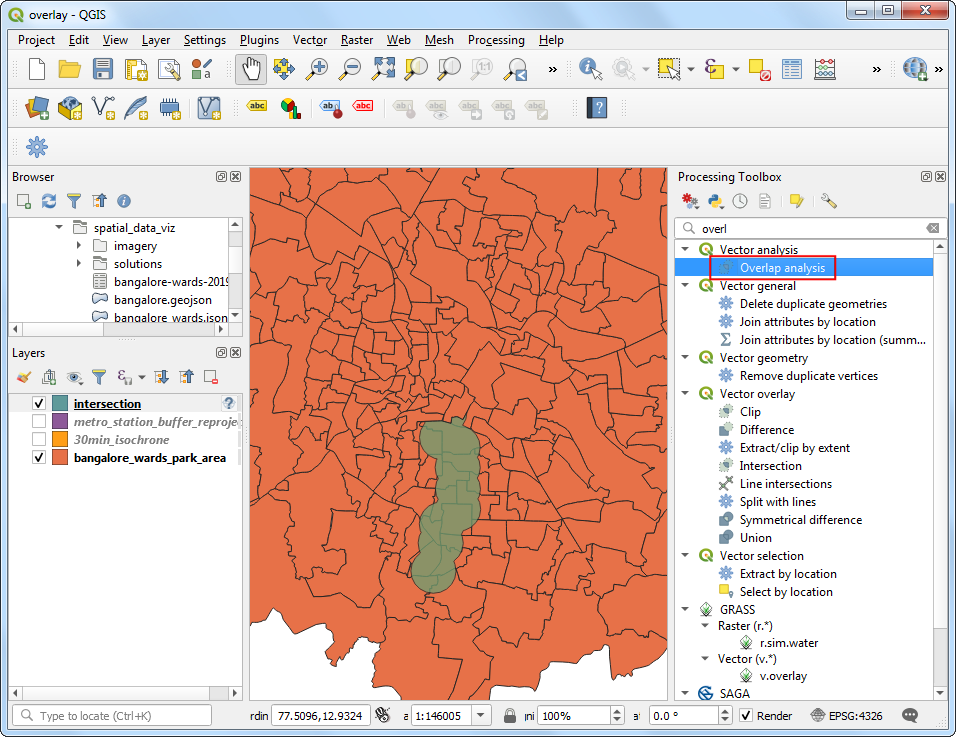Viewport: 956px width, 737px height.
Task: Select the Pan Map tool
Action: coord(250,69)
